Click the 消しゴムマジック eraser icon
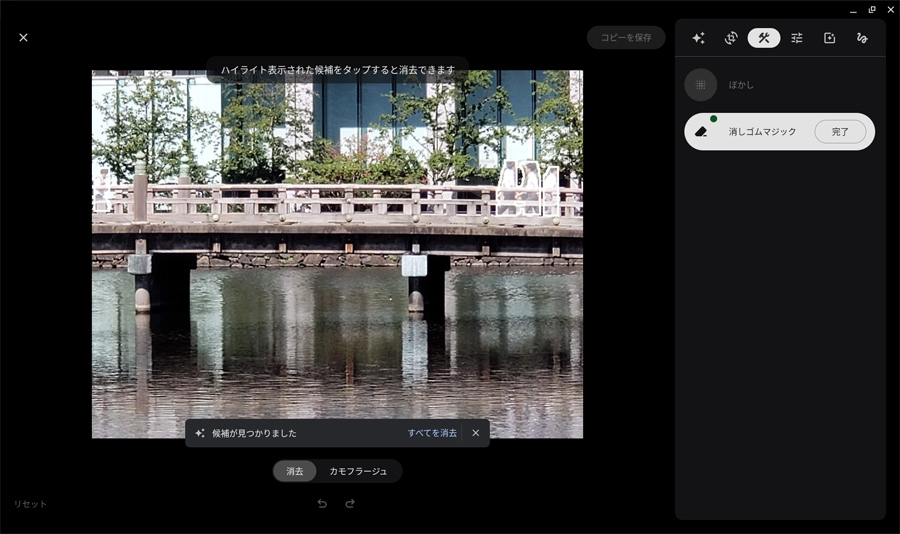The width and height of the screenshot is (900, 534). click(701, 131)
